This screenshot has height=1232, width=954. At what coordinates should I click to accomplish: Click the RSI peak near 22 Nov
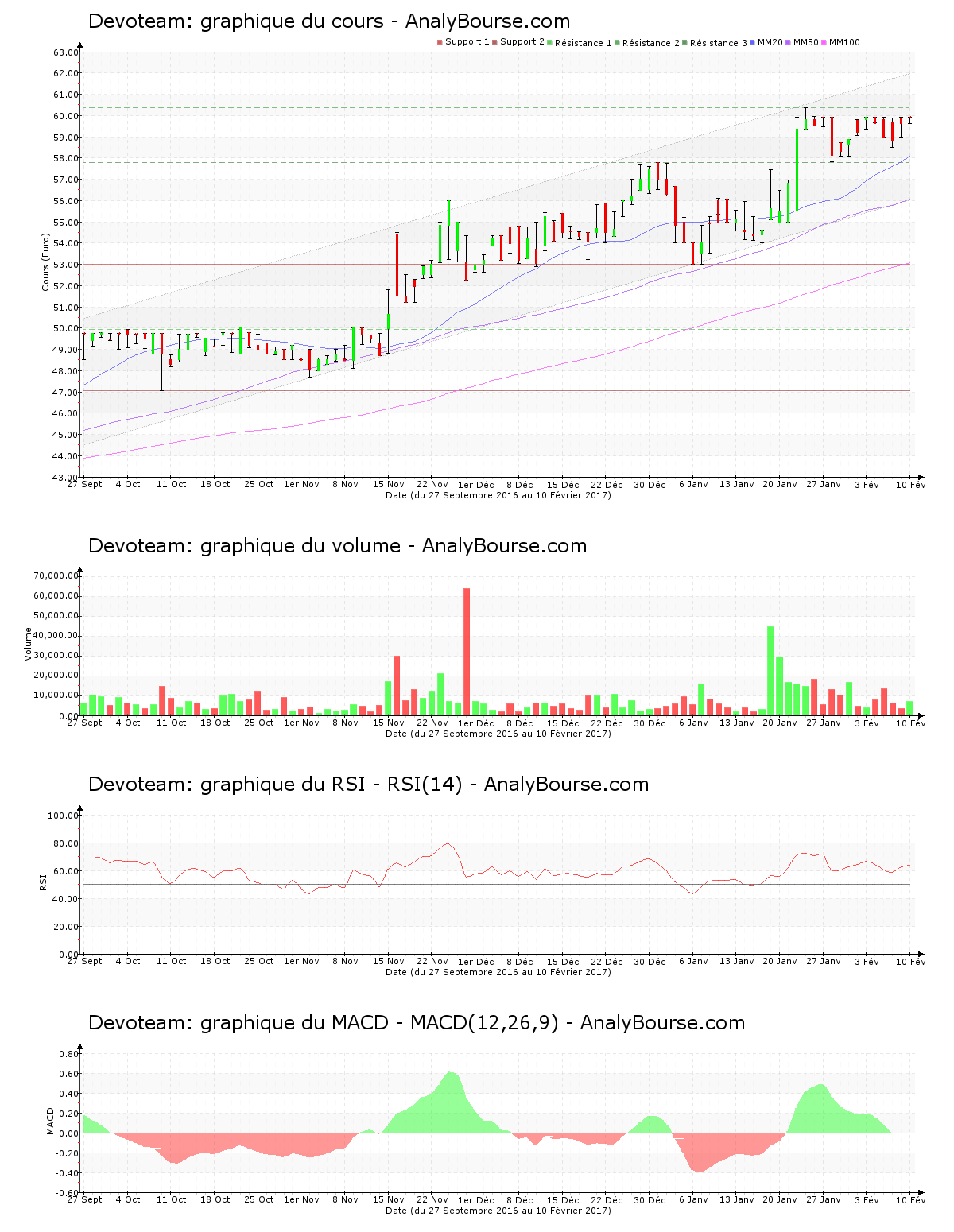click(x=448, y=844)
